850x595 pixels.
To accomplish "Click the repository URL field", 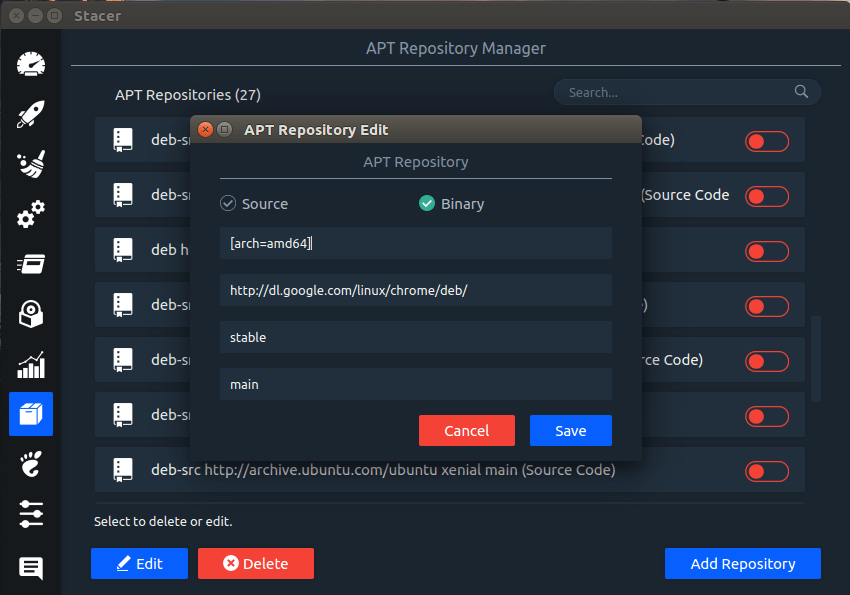I will tap(416, 290).
